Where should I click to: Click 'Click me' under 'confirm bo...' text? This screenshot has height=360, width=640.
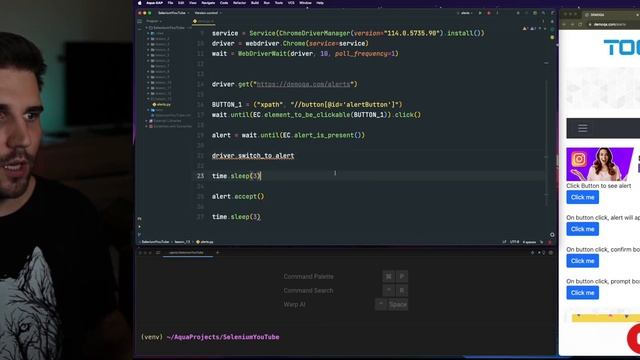pyautogui.click(x=582, y=261)
